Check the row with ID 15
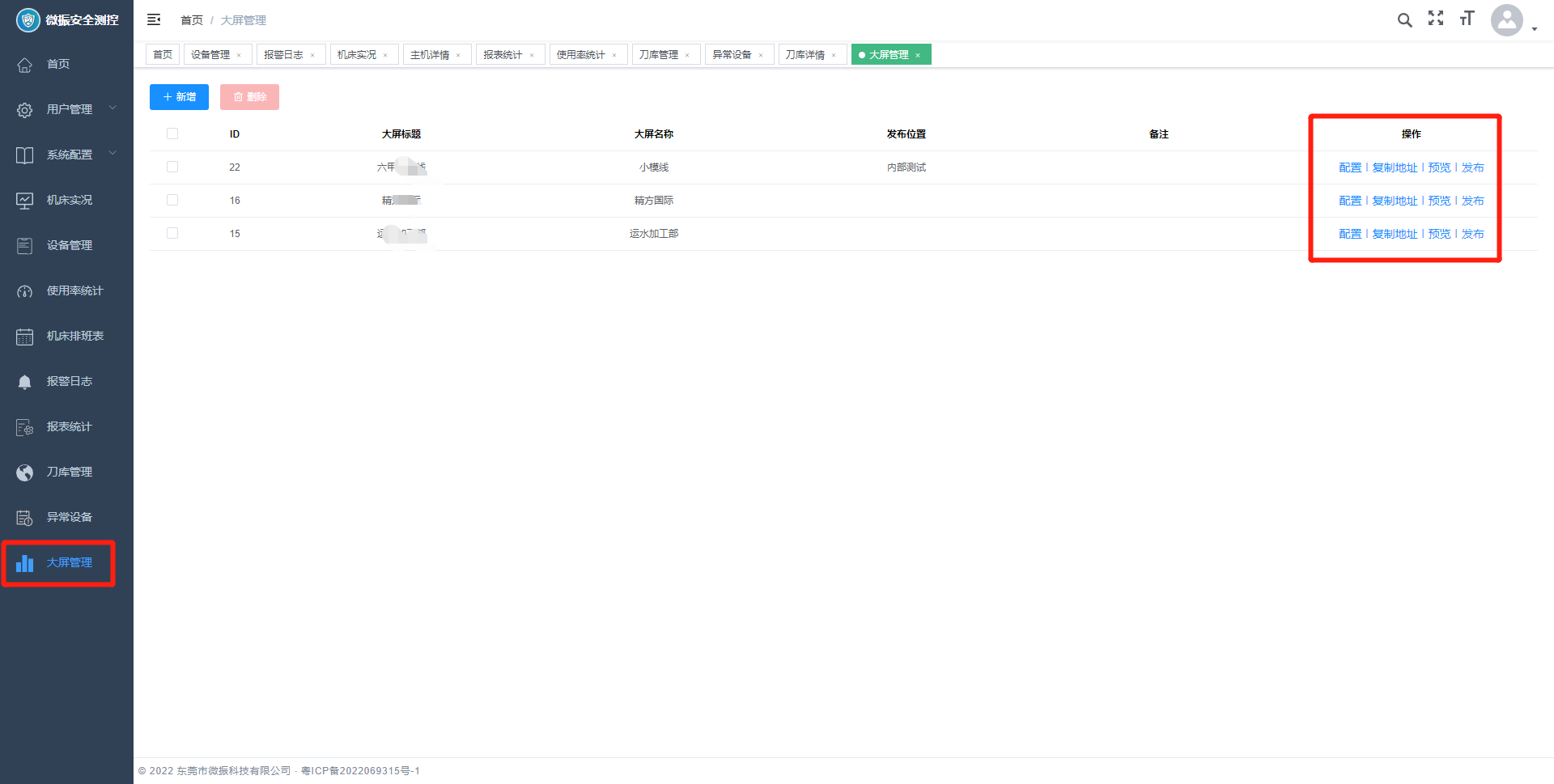Viewport: 1554px width, 784px height. (x=172, y=233)
